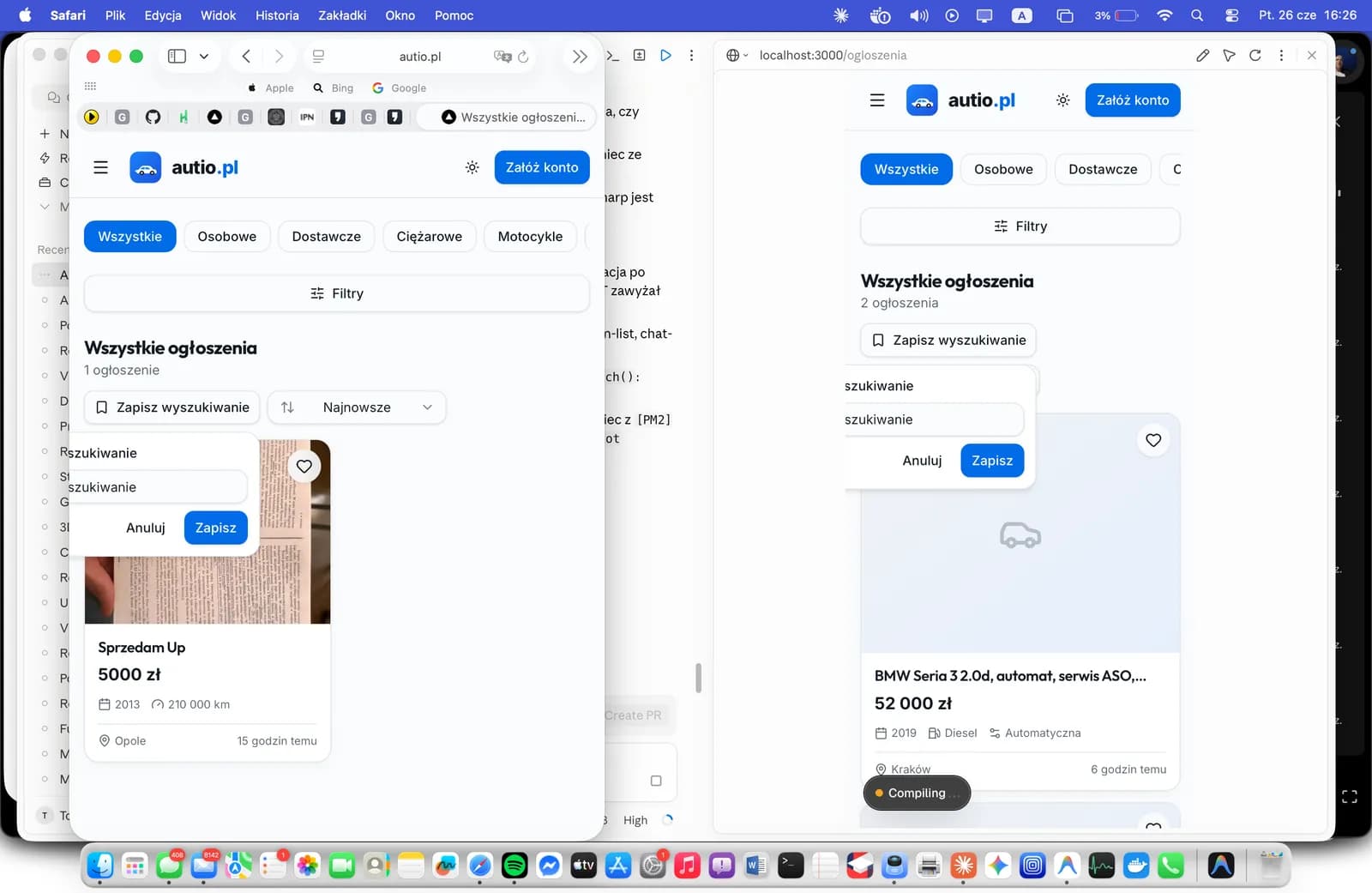The width and height of the screenshot is (1372, 893).
Task: Go back with Safari back arrow
Action: pyautogui.click(x=246, y=56)
